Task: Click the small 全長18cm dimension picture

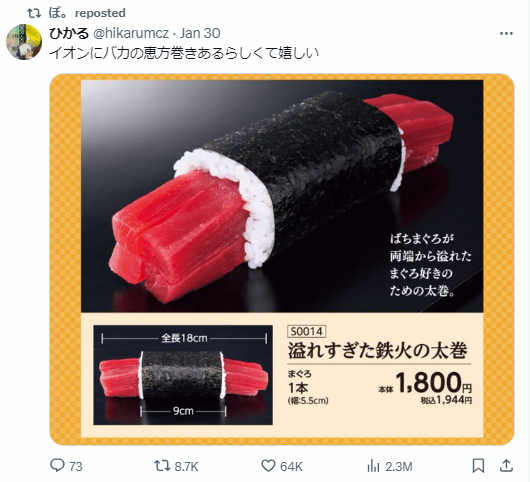Action: 183,375
